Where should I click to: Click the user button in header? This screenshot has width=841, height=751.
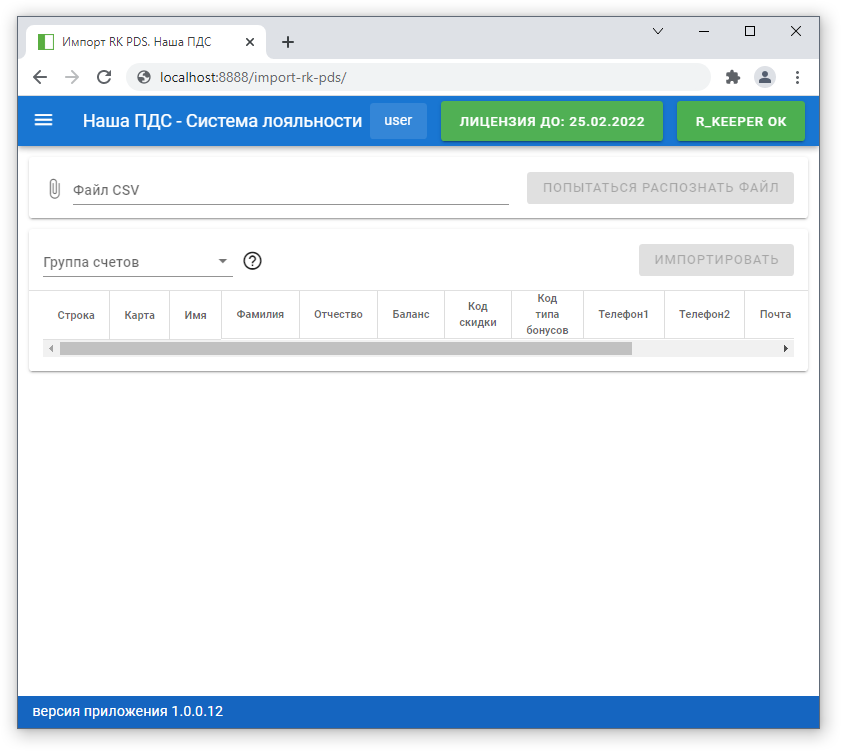tap(398, 121)
